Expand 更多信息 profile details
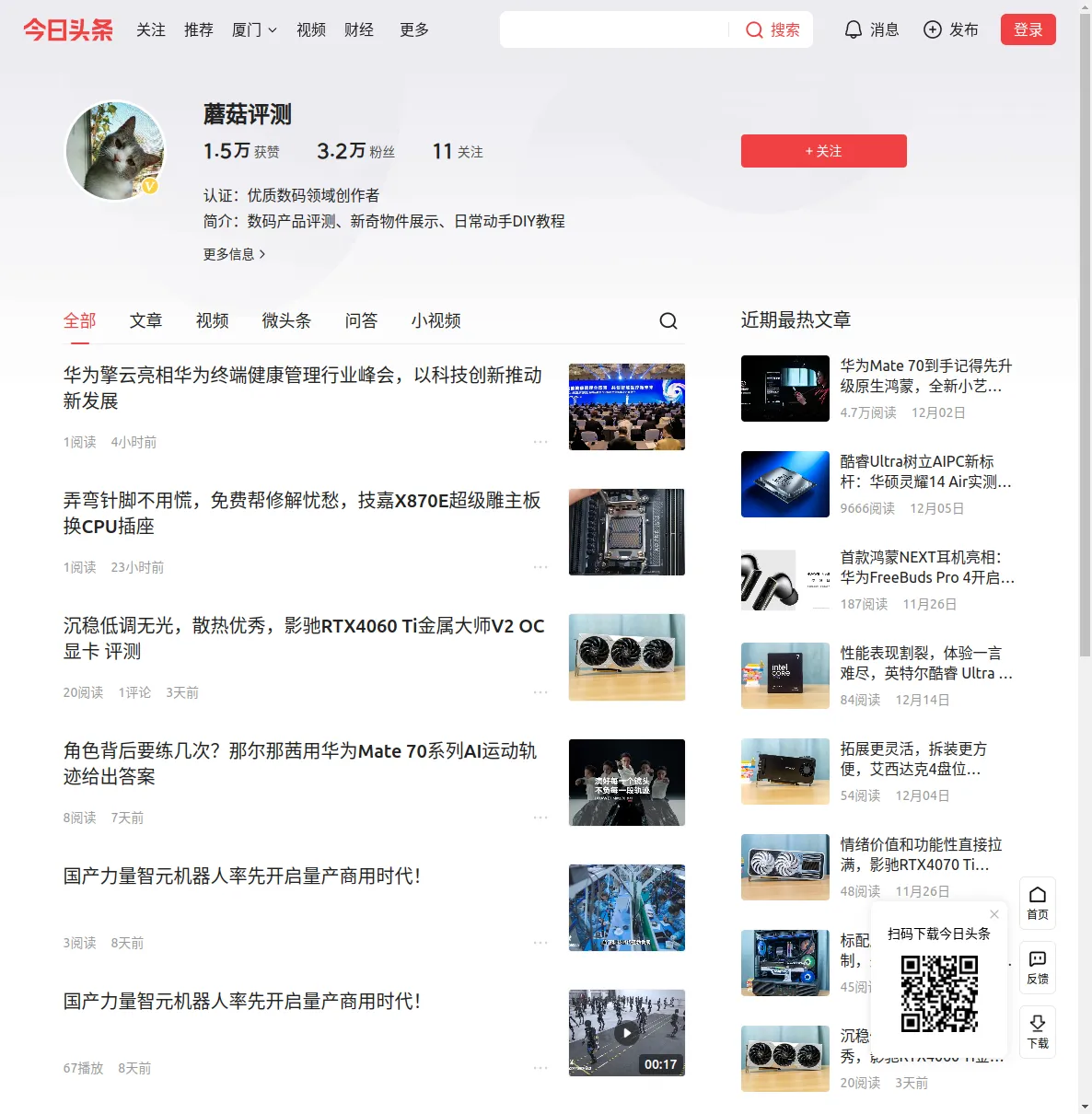Screen dimensions: 1092x1114 tap(234, 254)
